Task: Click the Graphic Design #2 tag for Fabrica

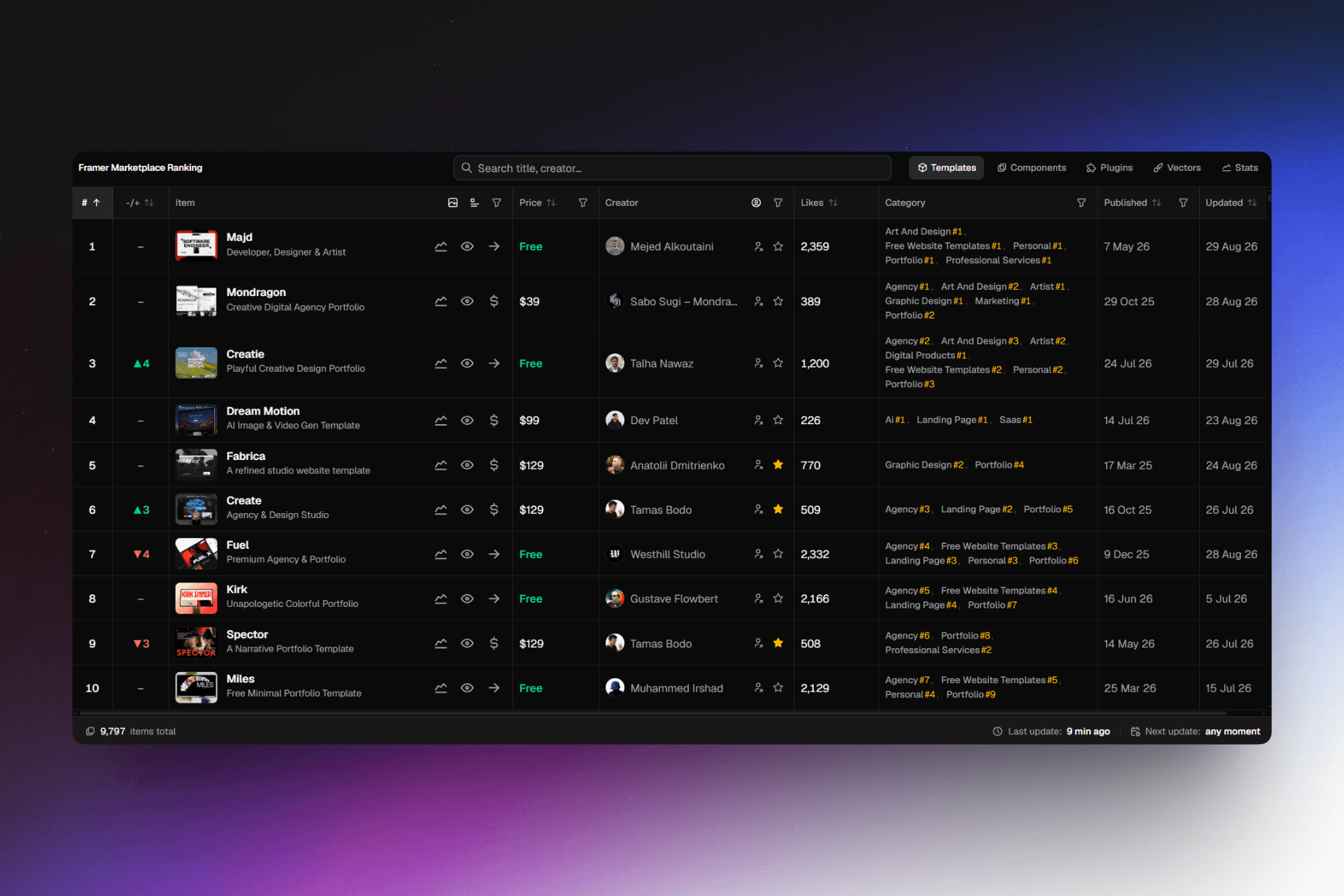Action: [x=924, y=465]
